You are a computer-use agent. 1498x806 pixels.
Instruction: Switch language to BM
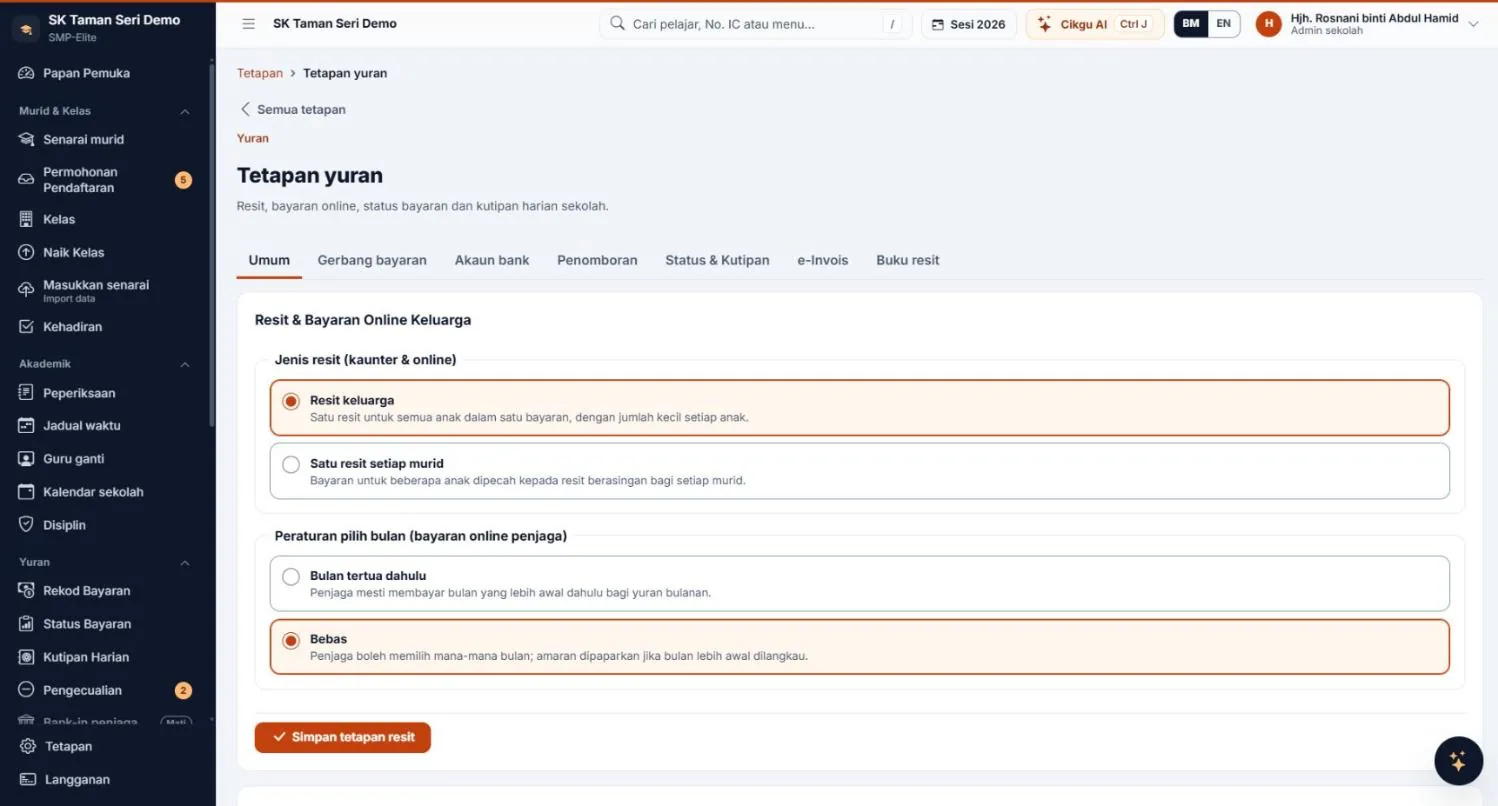click(1191, 24)
